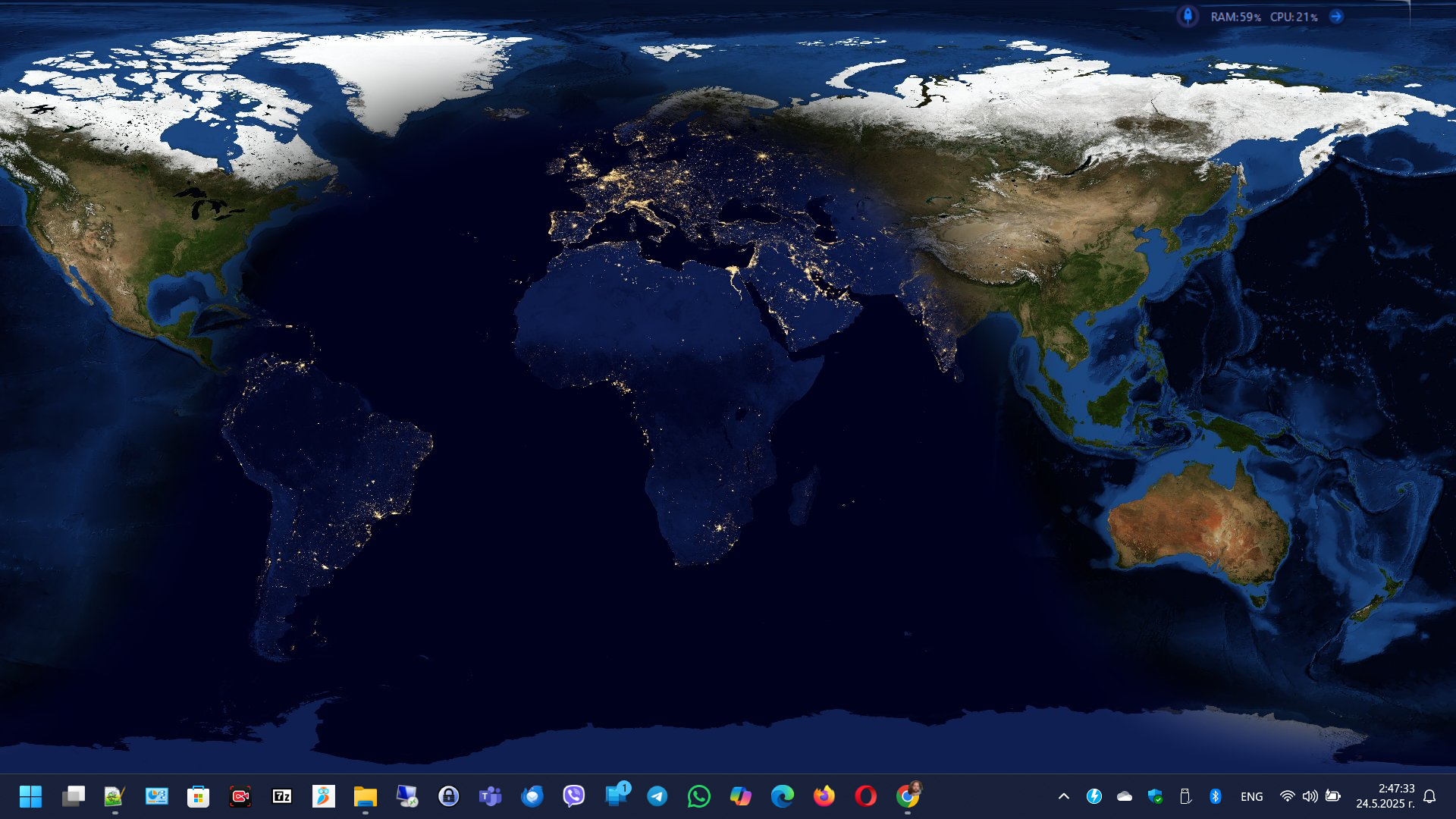Open the Windows Start menu
Image resolution: width=1456 pixels, height=819 pixels.
point(30,796)
